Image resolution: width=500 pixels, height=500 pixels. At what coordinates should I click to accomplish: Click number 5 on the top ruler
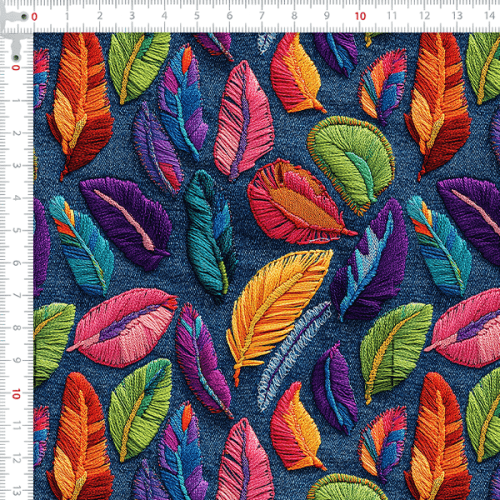tap(197, 16)
